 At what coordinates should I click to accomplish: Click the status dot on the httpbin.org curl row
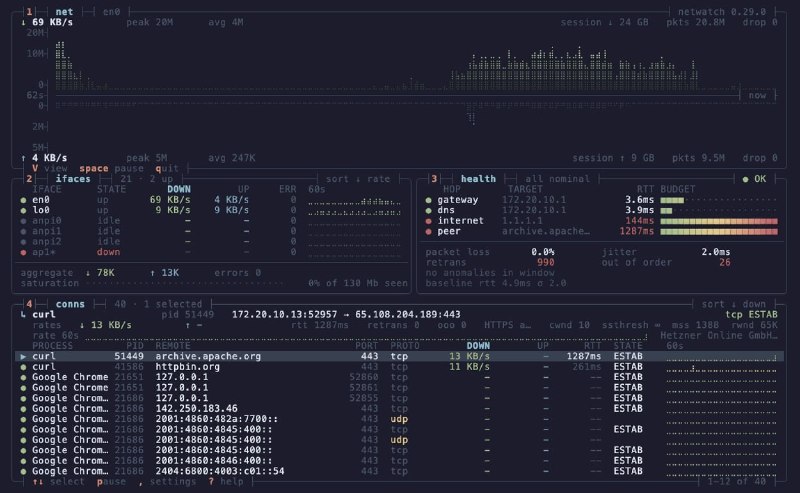point(23,367)
